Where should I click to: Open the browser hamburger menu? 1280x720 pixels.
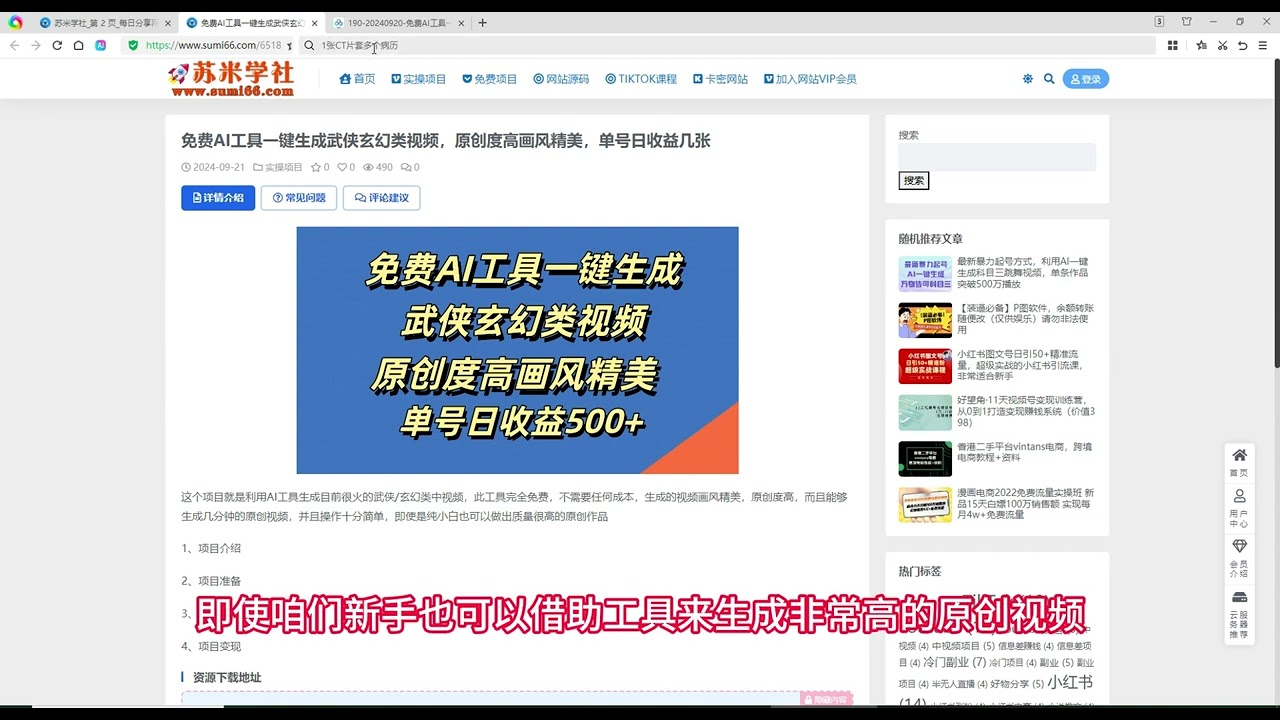point(1263,45)
